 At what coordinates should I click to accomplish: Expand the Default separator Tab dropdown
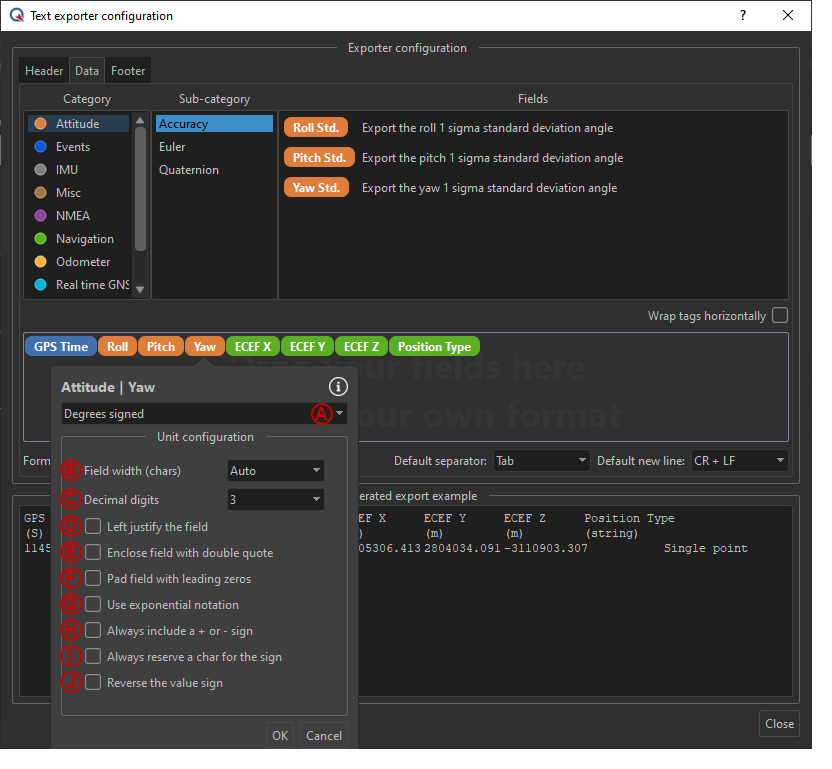[541, 461]
